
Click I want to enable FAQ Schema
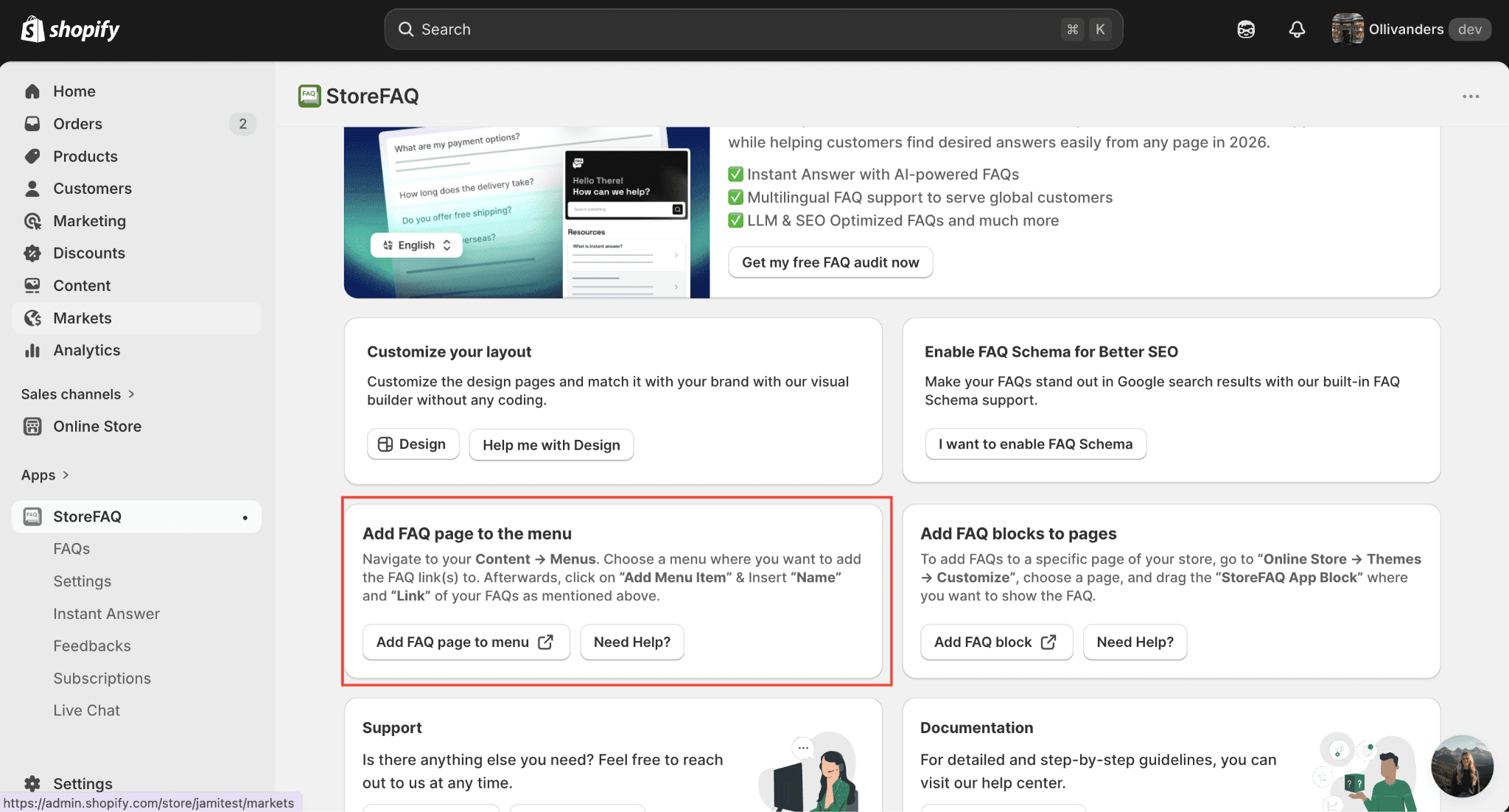tap(1035, 444)
